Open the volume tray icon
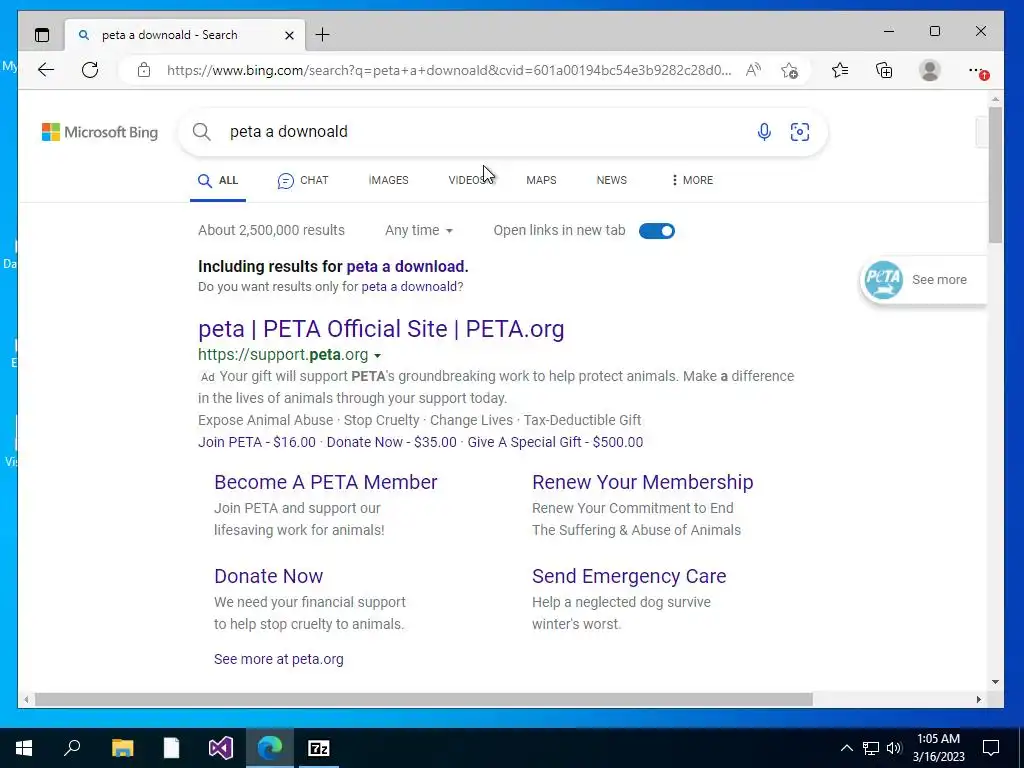1024x768 pixels. [894, 748]
